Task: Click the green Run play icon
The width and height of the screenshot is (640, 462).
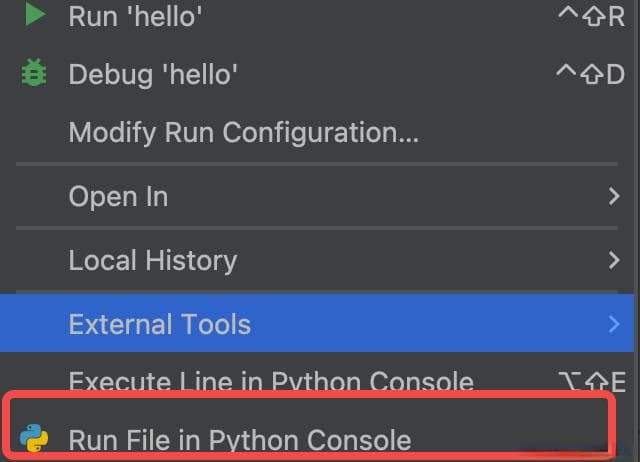Action: 35,14
